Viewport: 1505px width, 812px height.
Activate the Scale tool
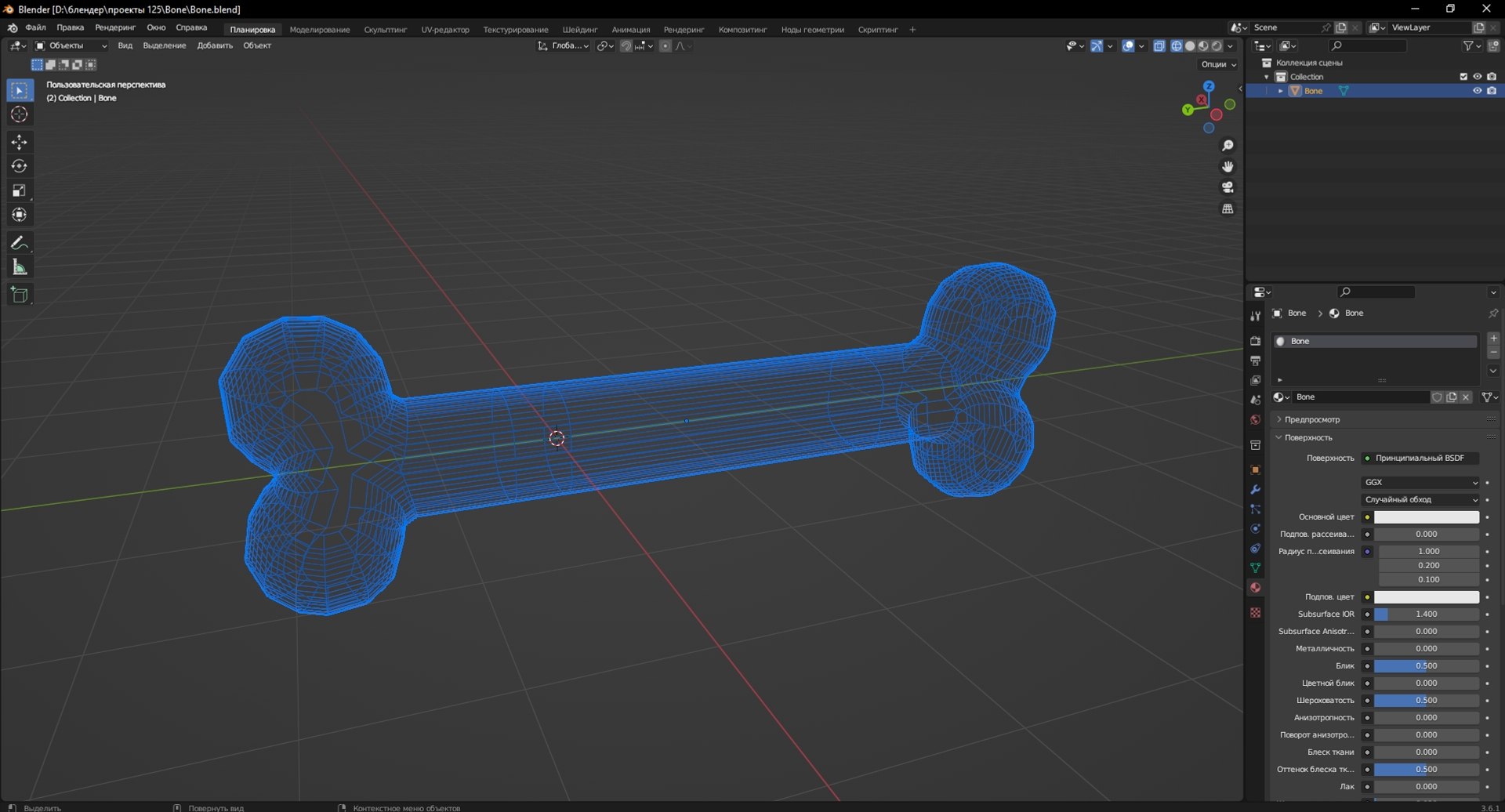pyautogui.click(x=20, y=190)
